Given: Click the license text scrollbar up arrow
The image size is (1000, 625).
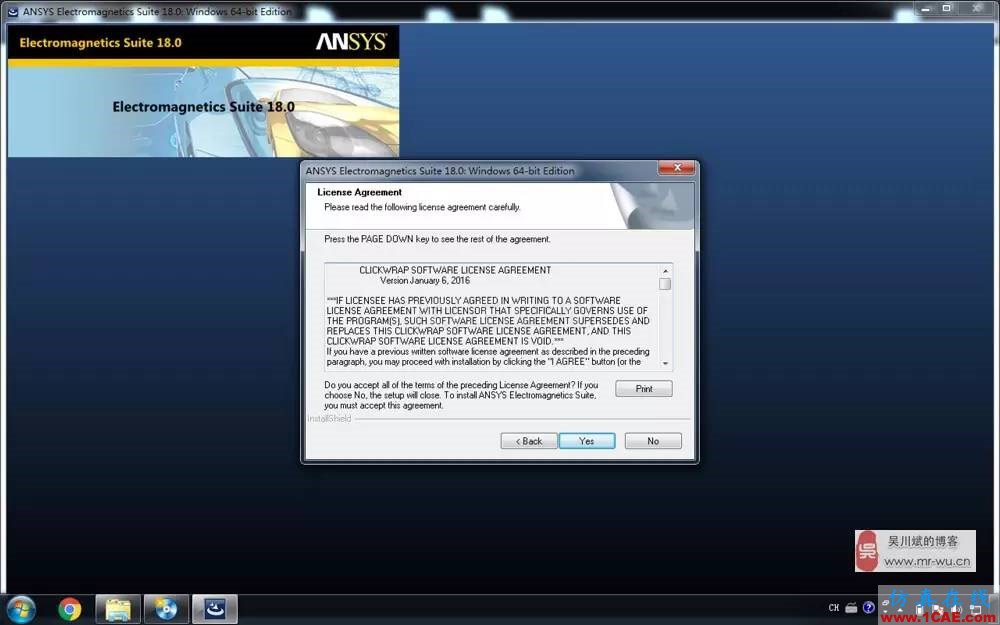Looking at the screenshot, I should click(x=665, y=270).
